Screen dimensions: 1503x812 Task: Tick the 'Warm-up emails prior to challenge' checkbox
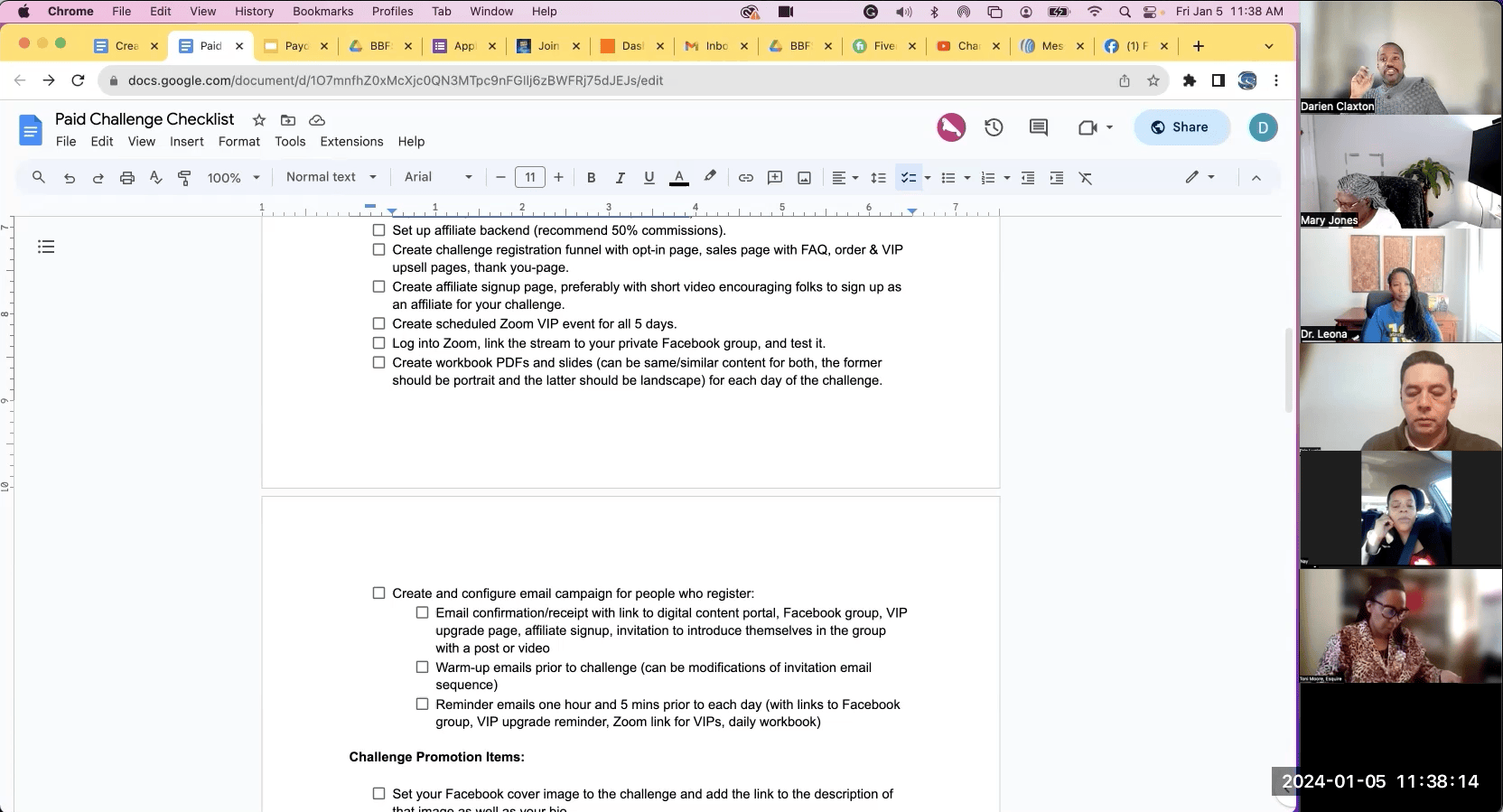423,667
